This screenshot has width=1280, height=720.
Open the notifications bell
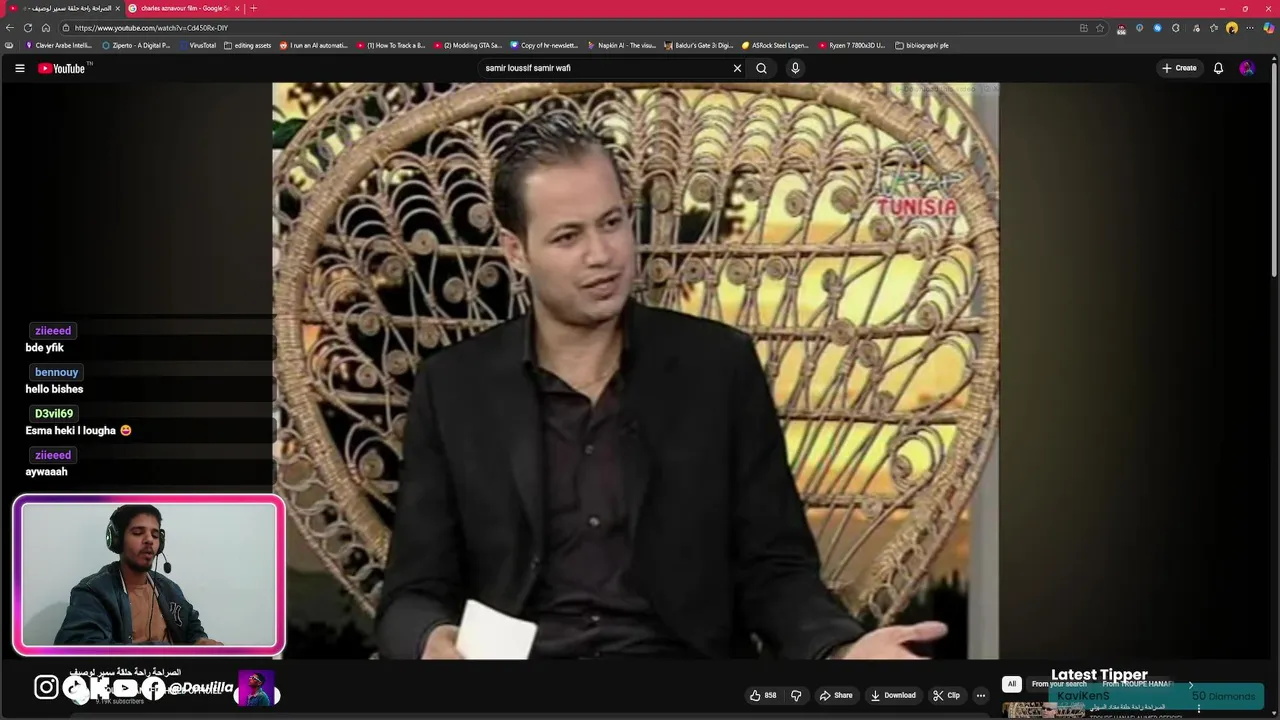coord(1218,68)
